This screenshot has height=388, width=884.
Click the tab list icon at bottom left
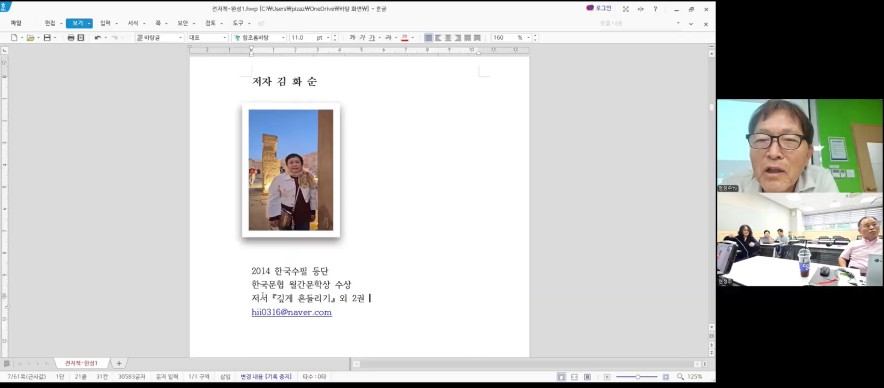[7, 363]
